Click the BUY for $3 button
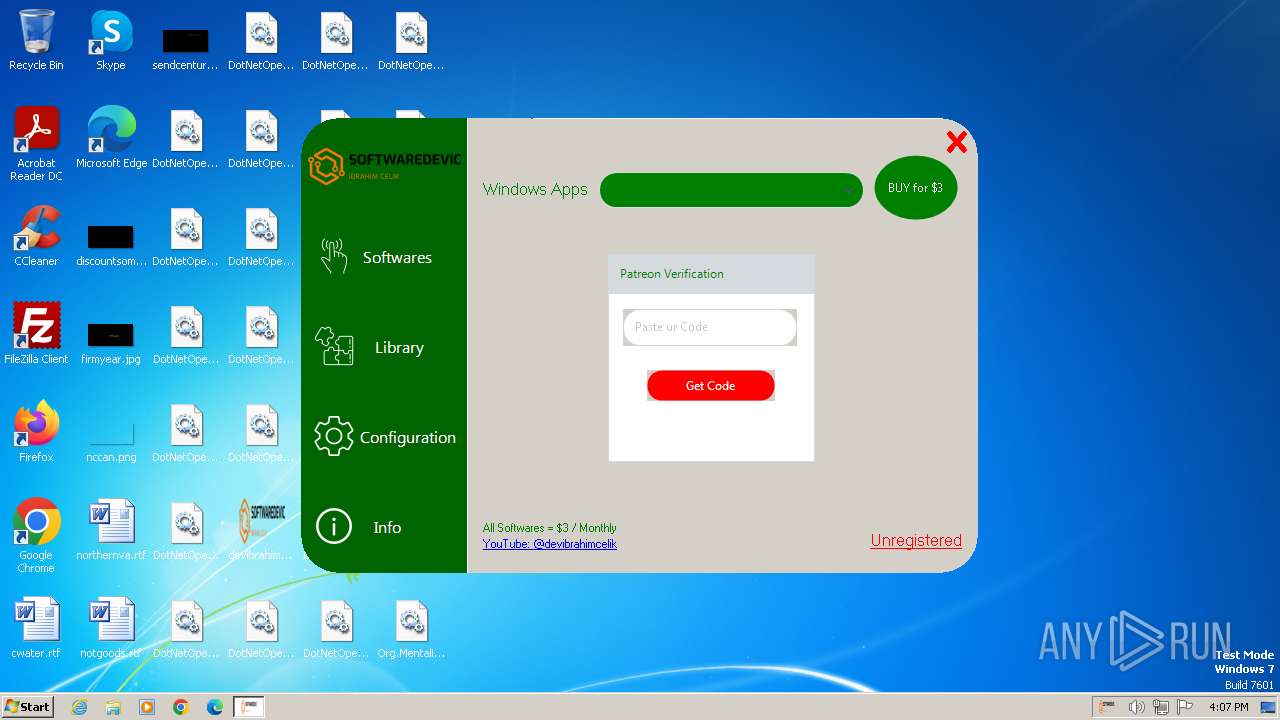 pyautogui.click(x=915, y=188)
